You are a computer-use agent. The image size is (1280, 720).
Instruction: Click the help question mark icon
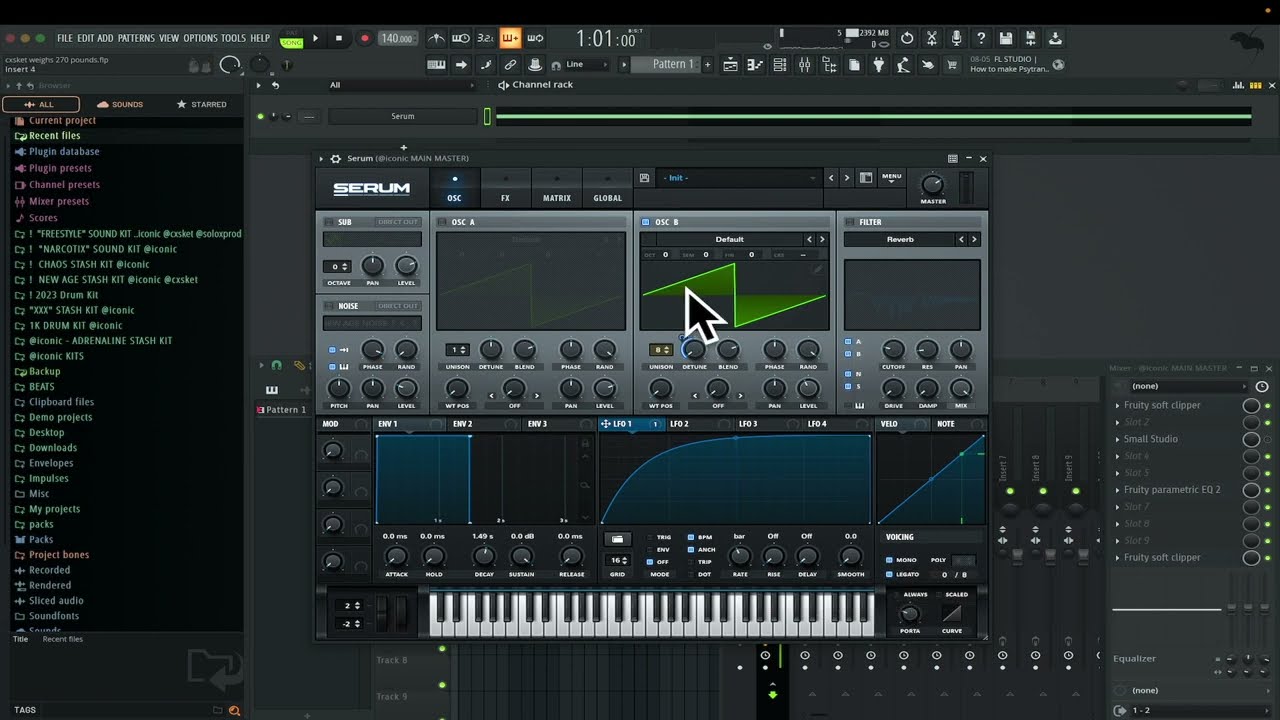pos(981,38)
